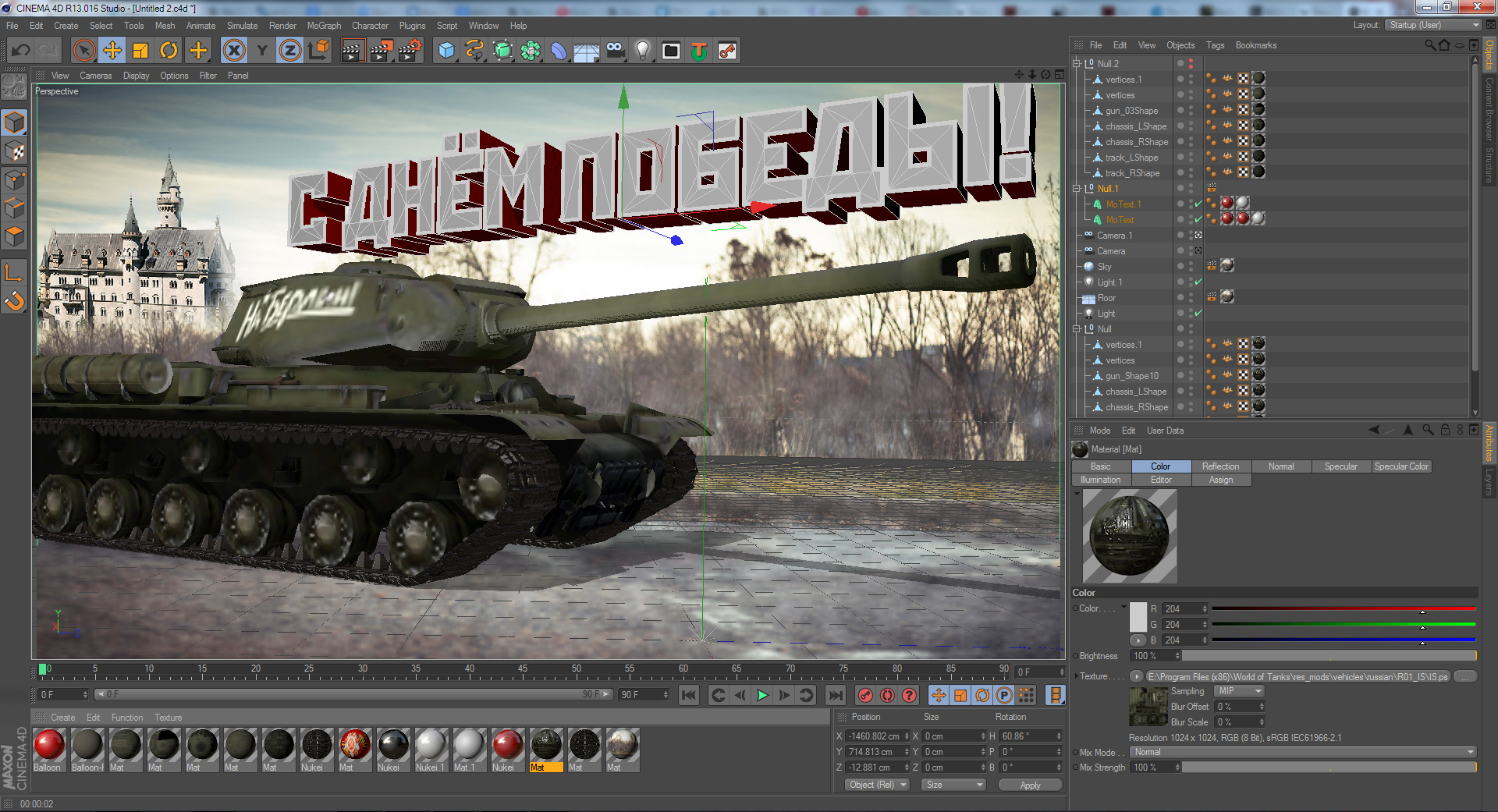Open spline tools icon

coord(474,51)
